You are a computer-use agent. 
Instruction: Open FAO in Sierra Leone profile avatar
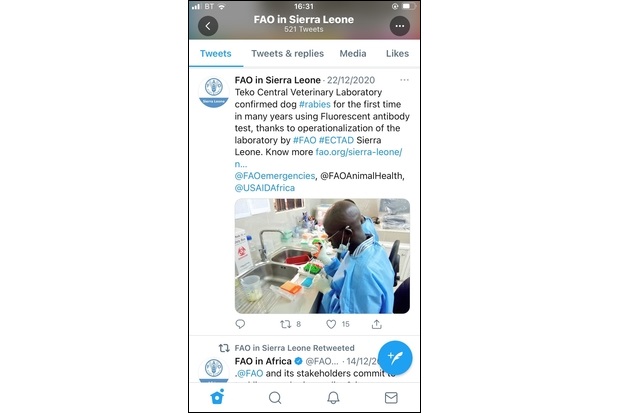[214, 92]
